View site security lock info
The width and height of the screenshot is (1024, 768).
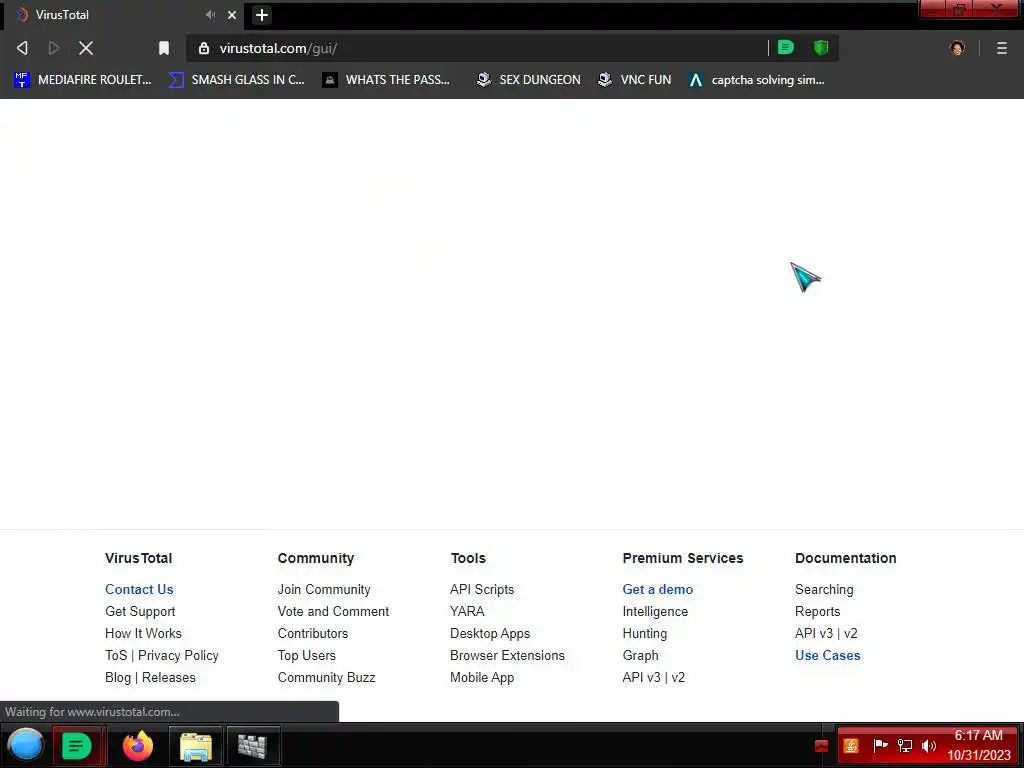[204, 48]
